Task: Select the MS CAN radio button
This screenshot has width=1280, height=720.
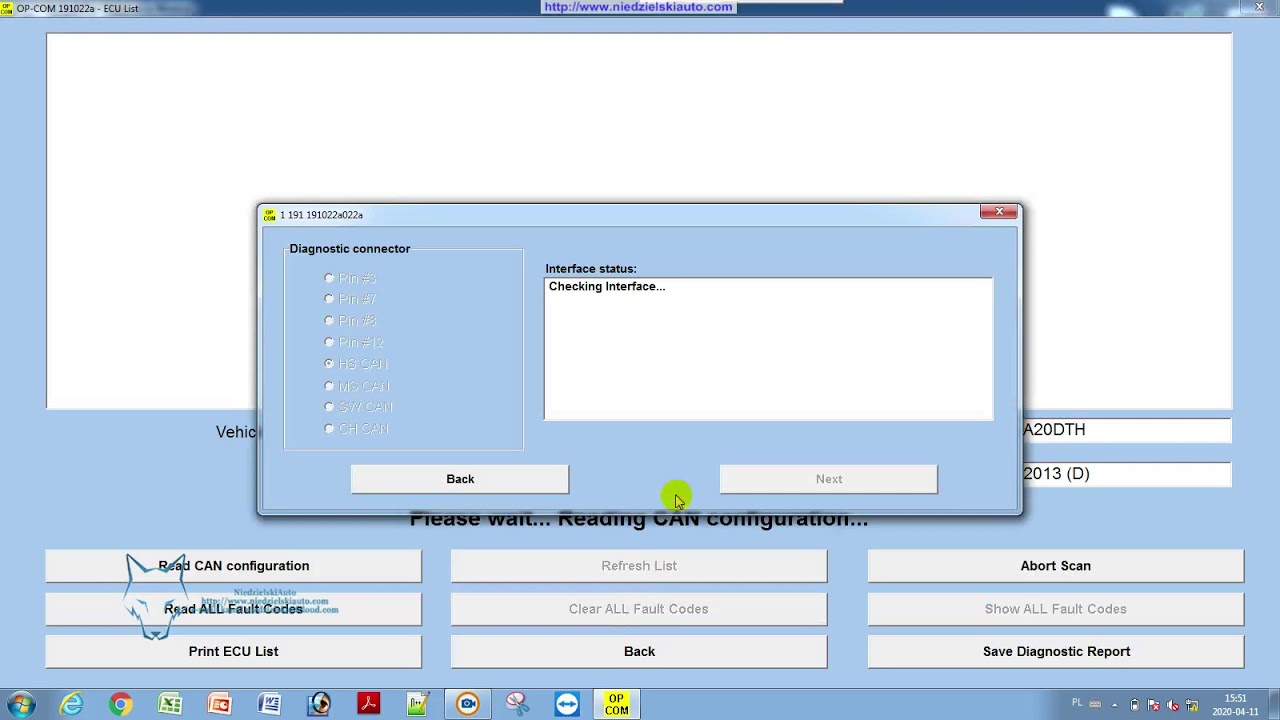Action: (x=329, y=386)
